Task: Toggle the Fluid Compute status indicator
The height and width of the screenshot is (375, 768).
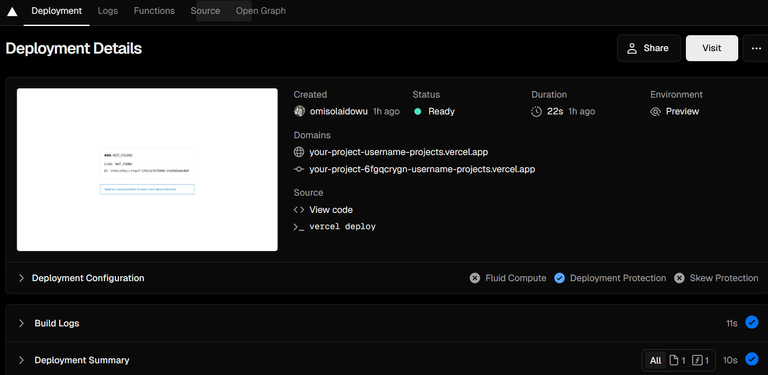Action: pyautogui.click(x=475, y=278)
